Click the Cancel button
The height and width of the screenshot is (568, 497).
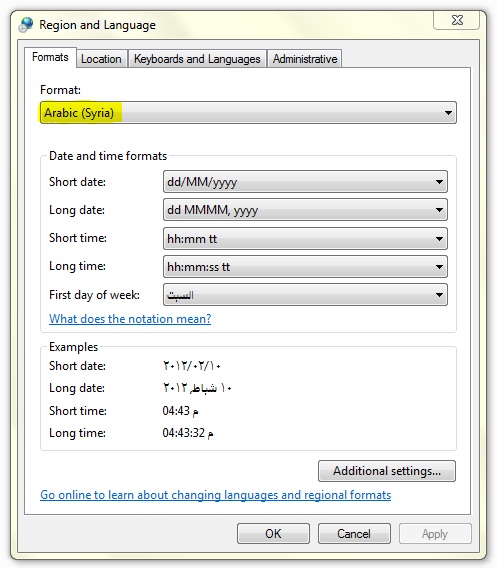354,534
